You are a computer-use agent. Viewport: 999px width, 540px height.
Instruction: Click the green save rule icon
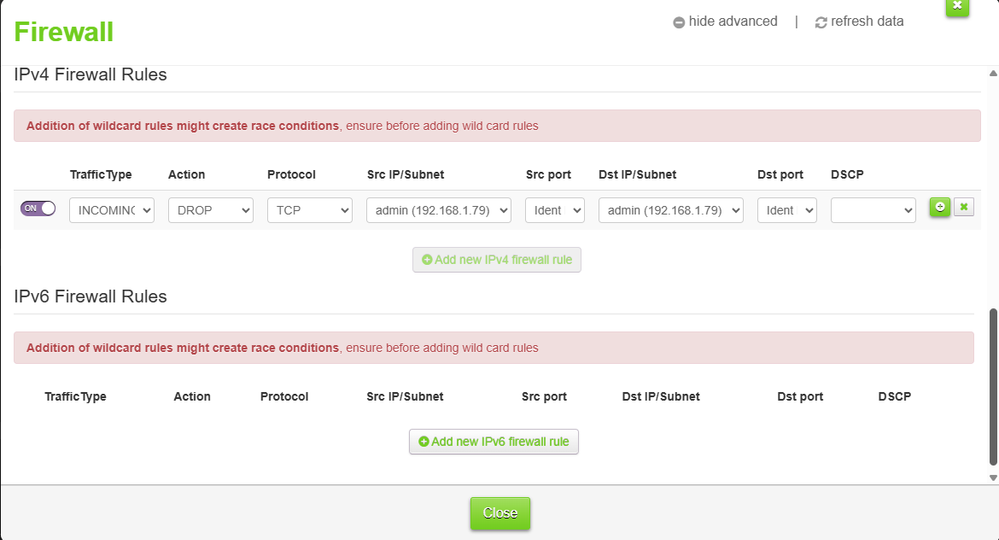940,207
